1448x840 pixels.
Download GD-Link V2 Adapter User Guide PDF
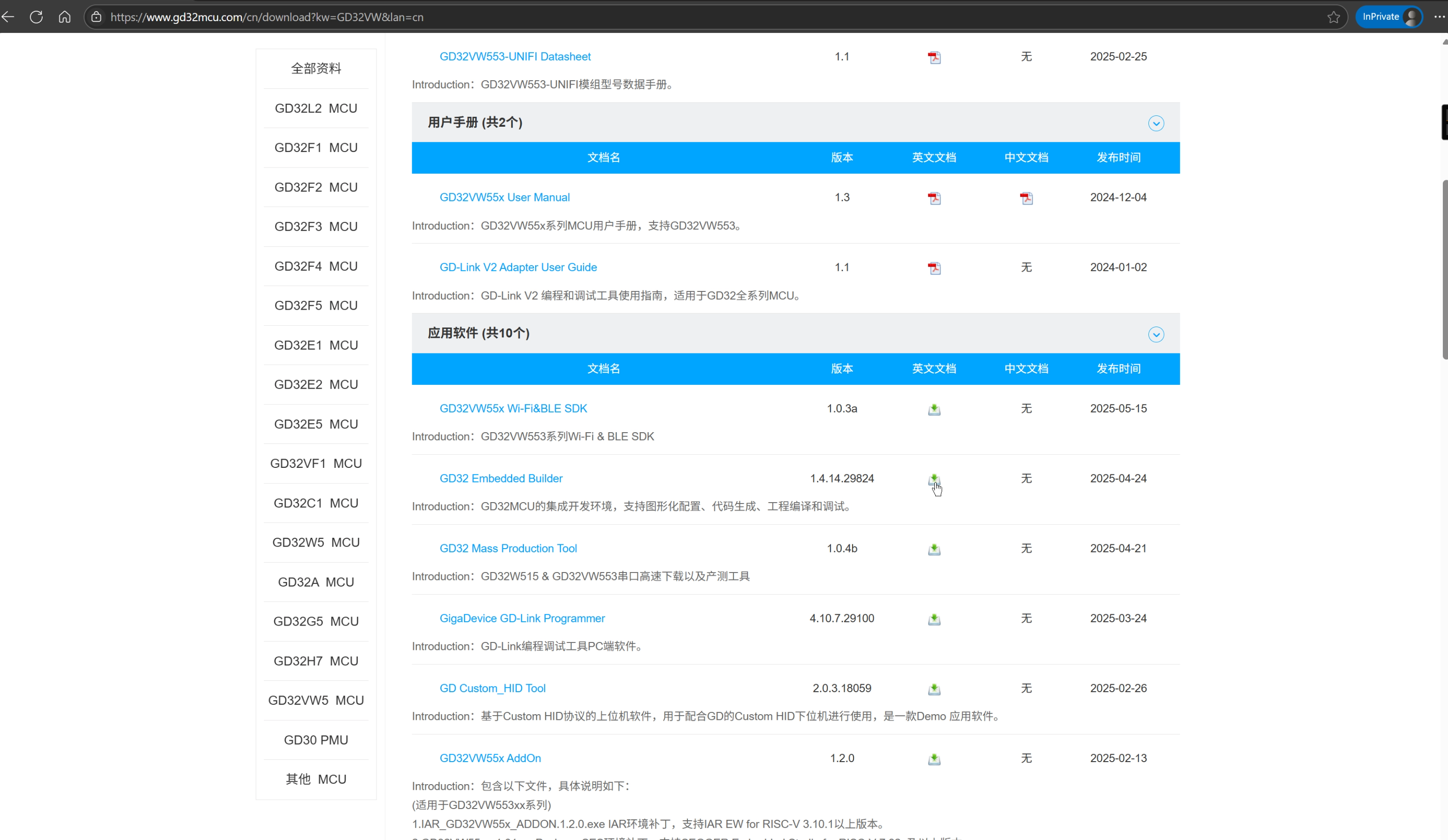pos(934,268)
